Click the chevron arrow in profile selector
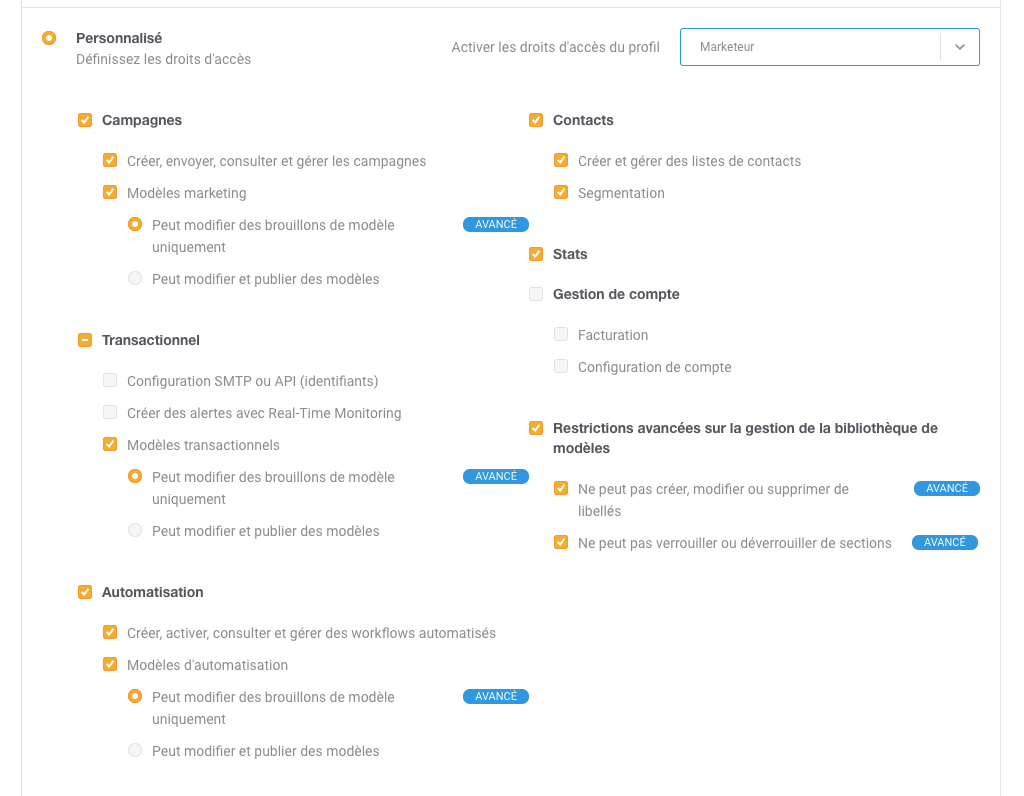This screenshot has height=796, width=1024. [959, 47]
